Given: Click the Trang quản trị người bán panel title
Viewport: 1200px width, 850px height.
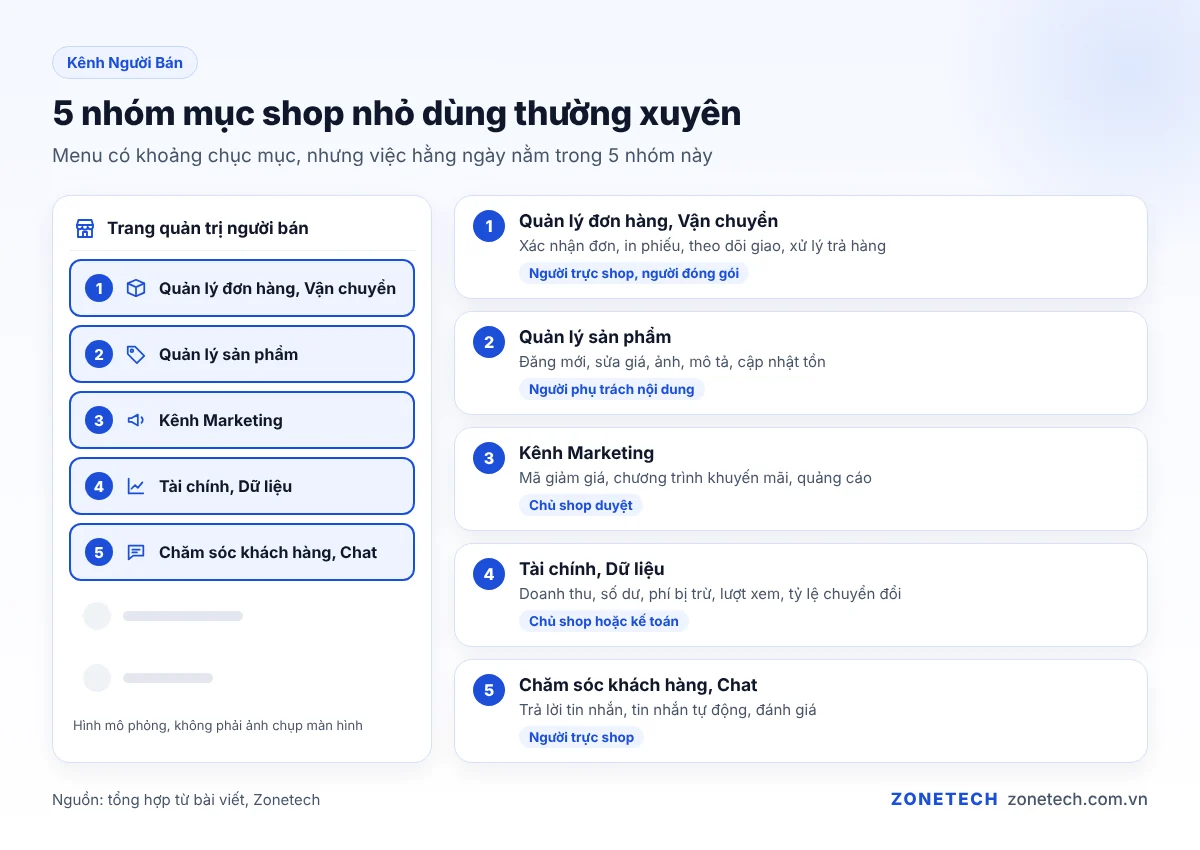Looking at the screenshot, I should click(208, 228).
